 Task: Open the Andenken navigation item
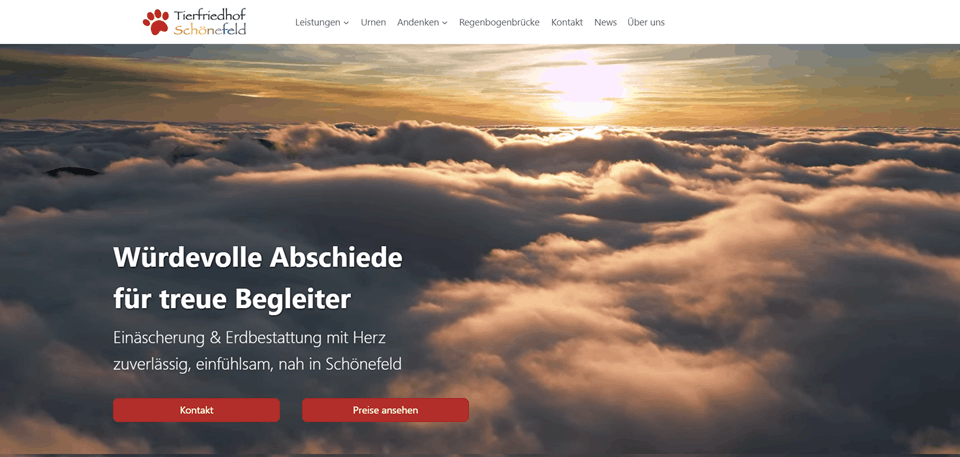point(418,22)
